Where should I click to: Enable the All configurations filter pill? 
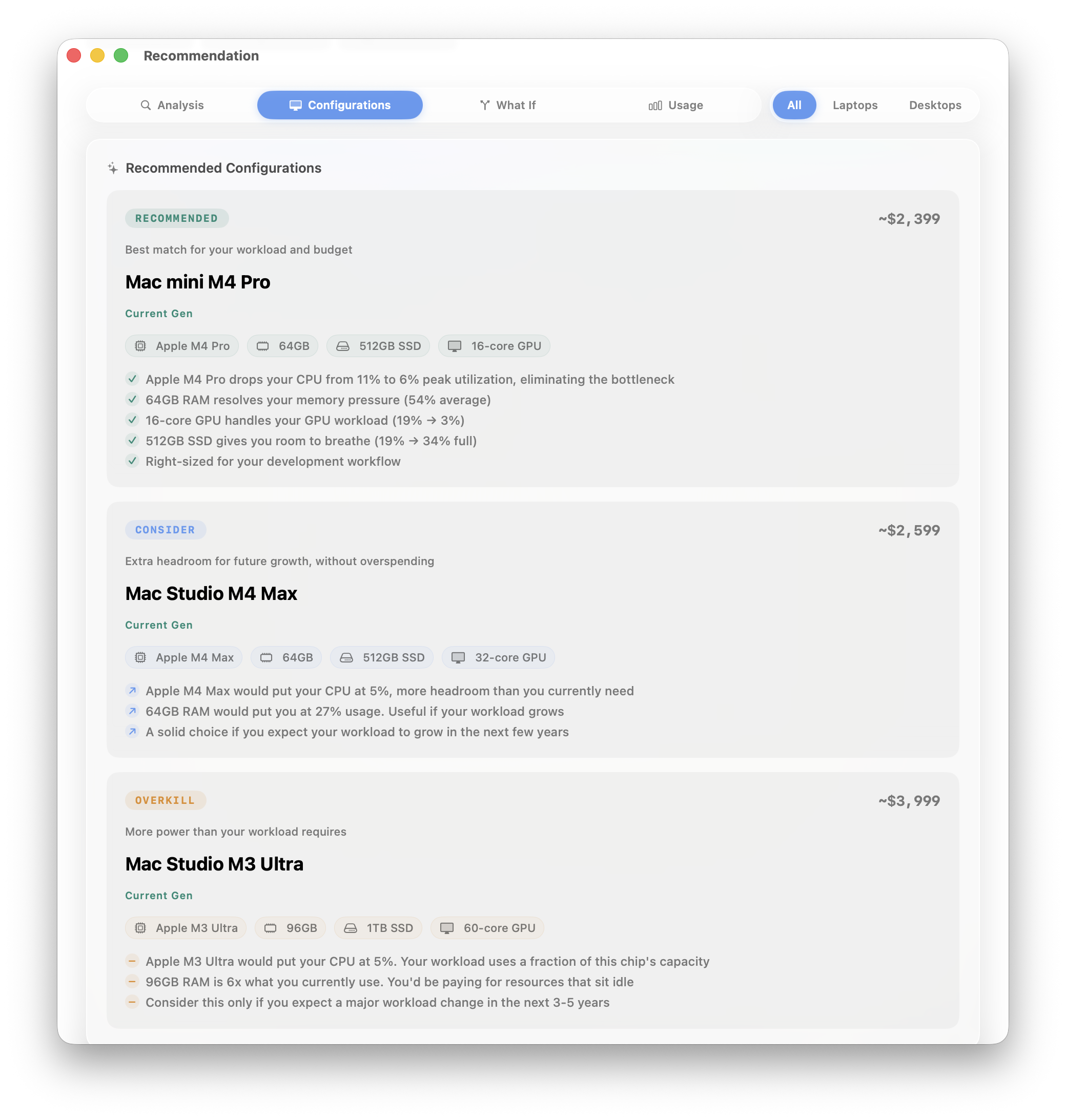click(794, 105)
